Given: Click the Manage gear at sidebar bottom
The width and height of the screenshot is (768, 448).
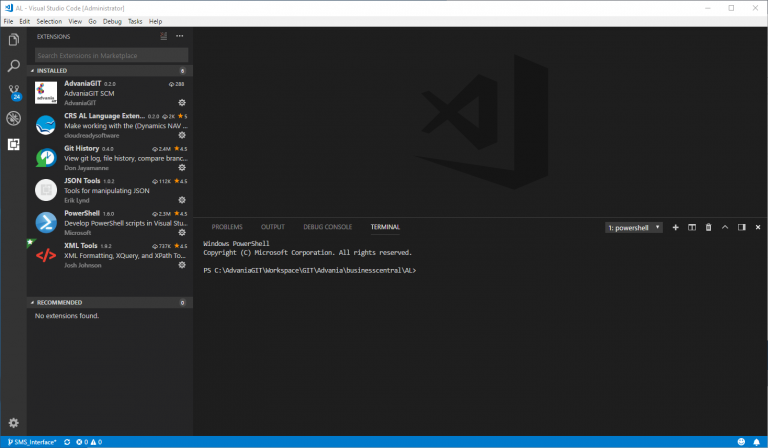Looking at the screenshot, I should (14, 423).
